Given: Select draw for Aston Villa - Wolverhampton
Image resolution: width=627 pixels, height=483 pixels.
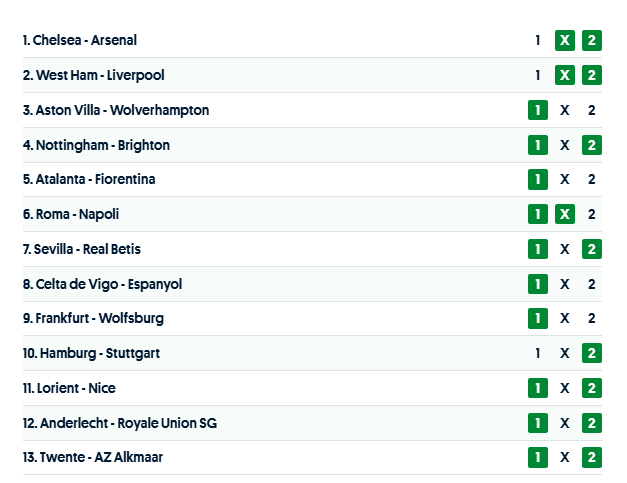Looking at the screenshot, I should click(565, 110).
